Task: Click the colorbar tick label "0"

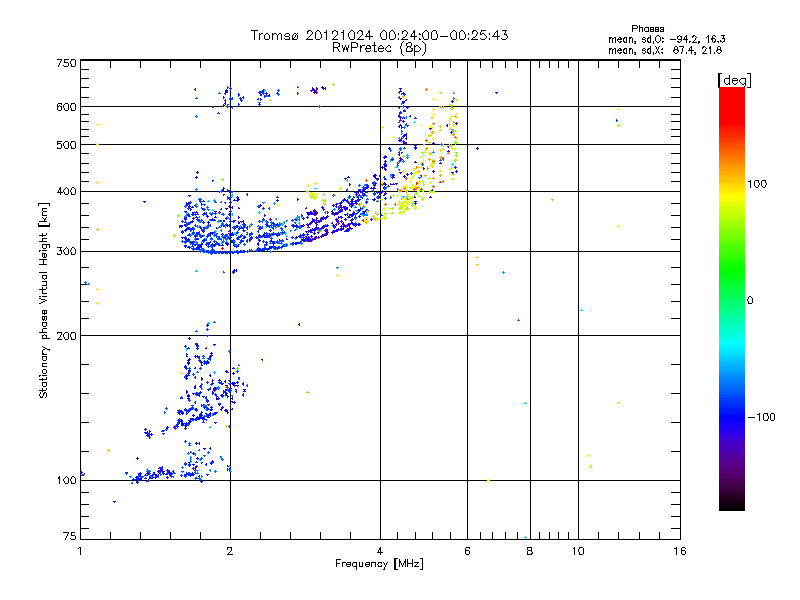Action: tap(750, 301)
